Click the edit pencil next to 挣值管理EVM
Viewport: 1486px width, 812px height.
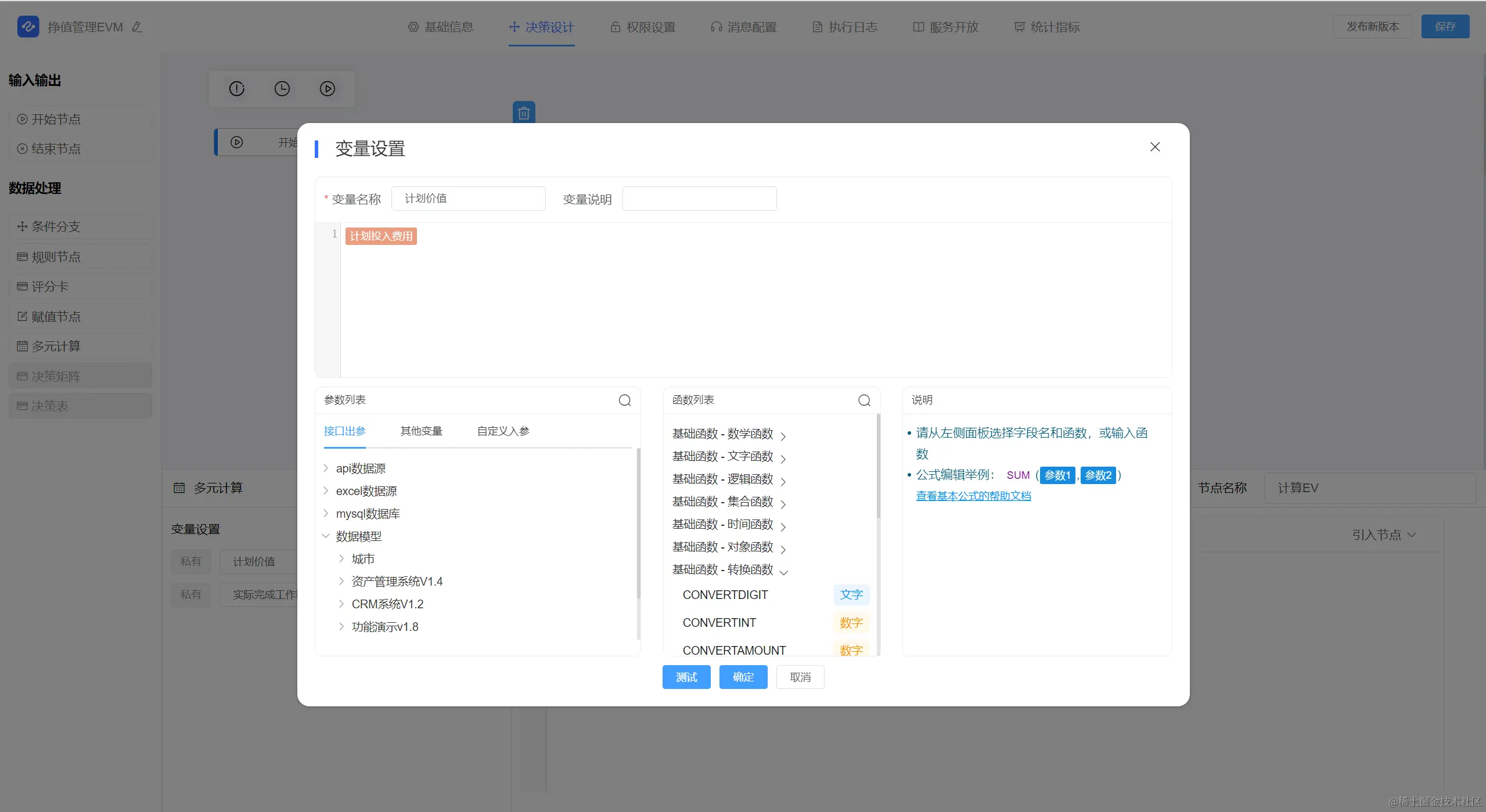pyautogui.click(x=137, y=27)
